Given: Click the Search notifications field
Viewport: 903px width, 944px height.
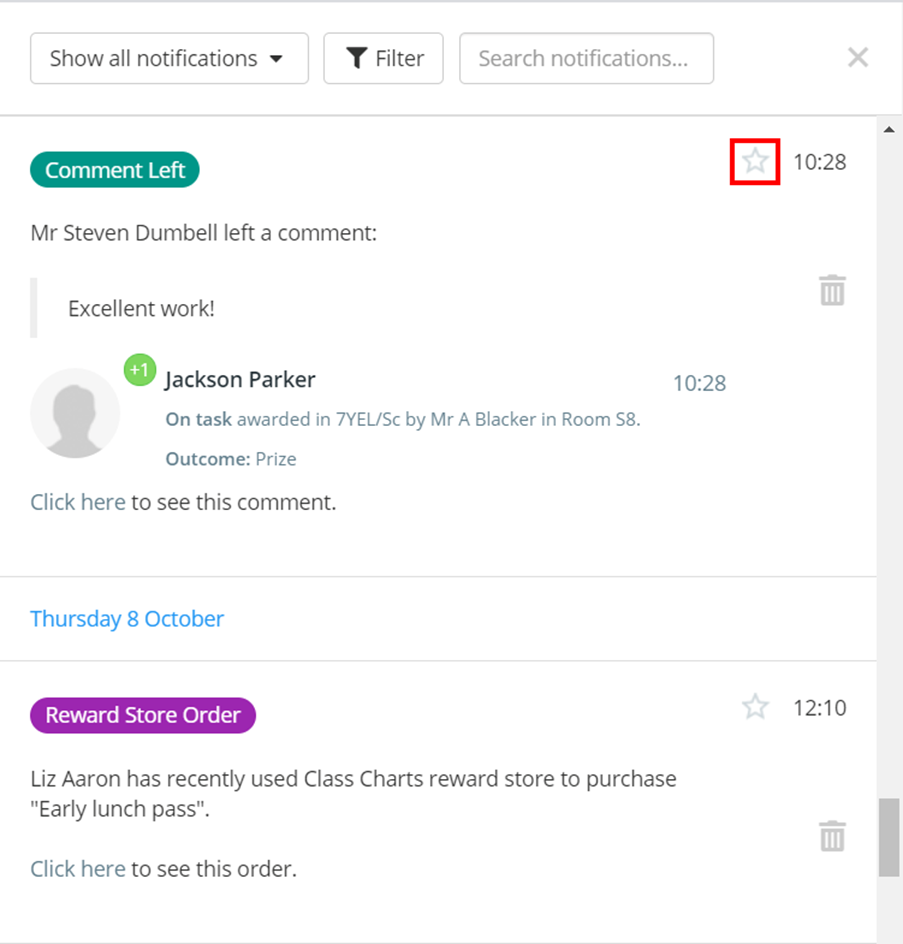Looking at the screenshot, I should [586, 58].
